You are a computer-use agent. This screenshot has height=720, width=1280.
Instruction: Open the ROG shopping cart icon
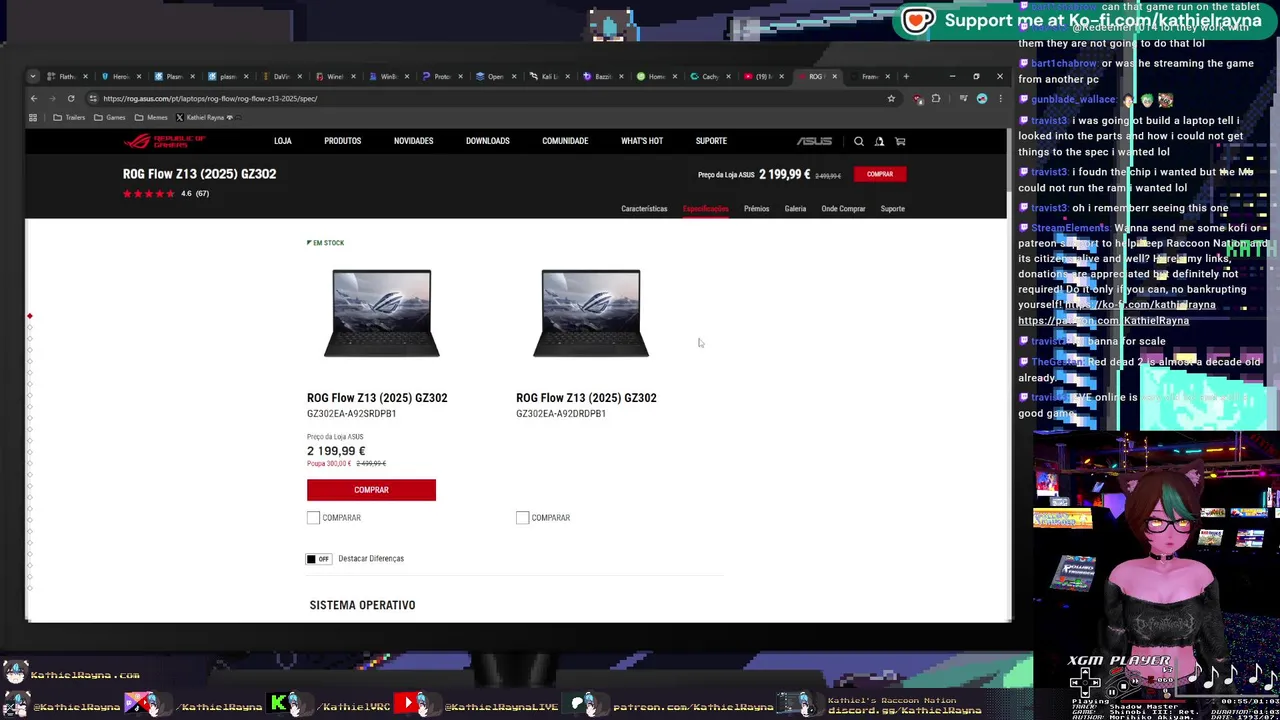tap(900, 141)
